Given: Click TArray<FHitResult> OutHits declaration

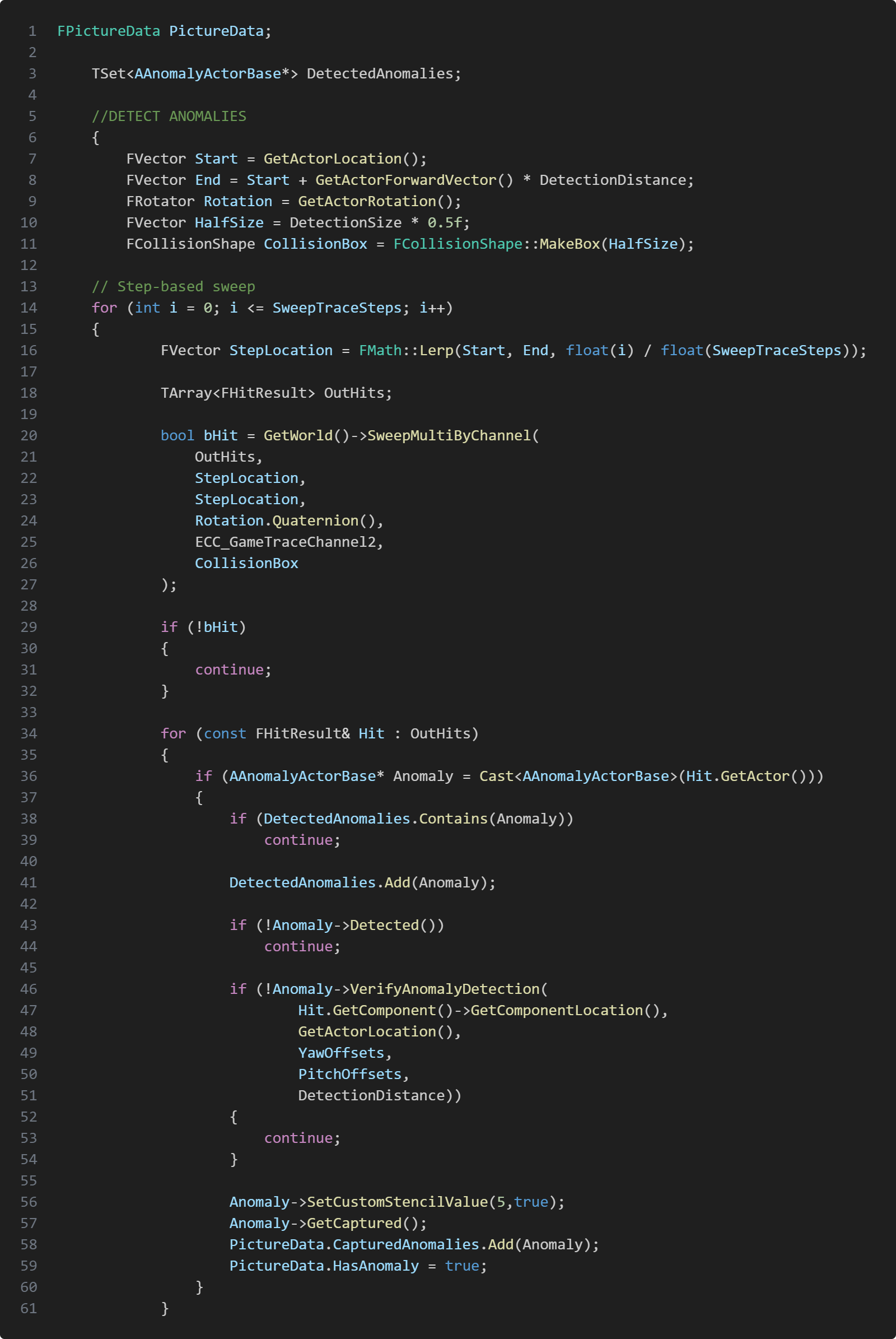Looking at the screenshot, I should (276, 393).
